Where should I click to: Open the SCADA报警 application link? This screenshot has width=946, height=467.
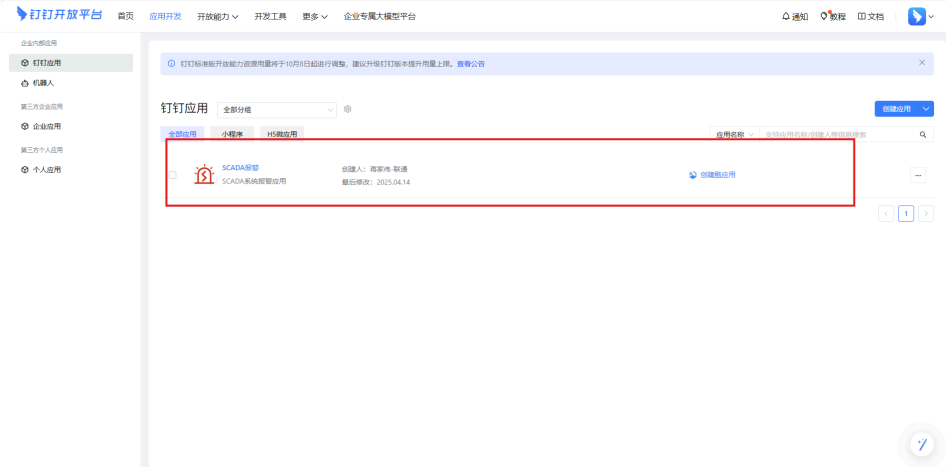click(x=241, y=168)
